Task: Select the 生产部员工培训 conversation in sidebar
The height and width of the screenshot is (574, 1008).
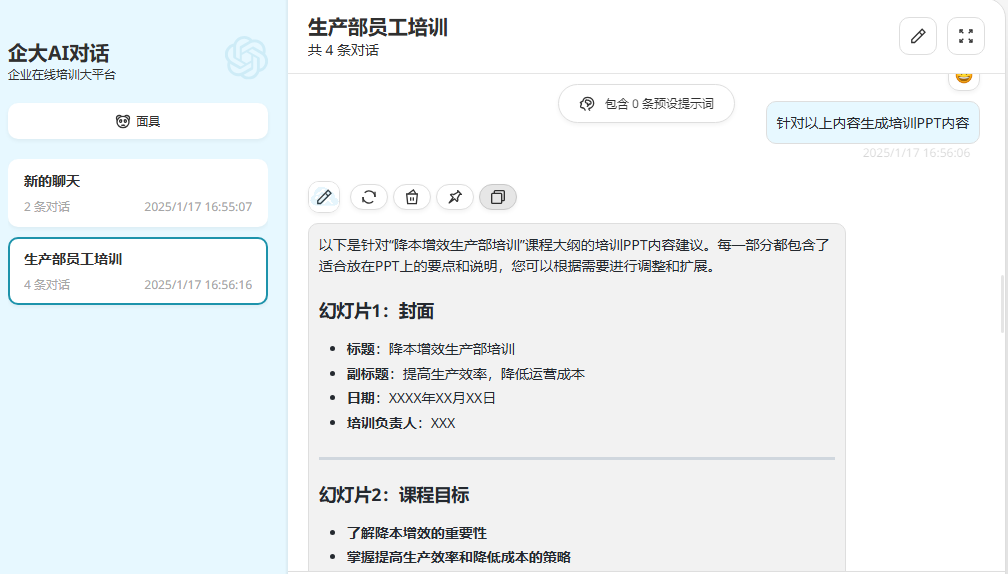Action: pos(138,271)
